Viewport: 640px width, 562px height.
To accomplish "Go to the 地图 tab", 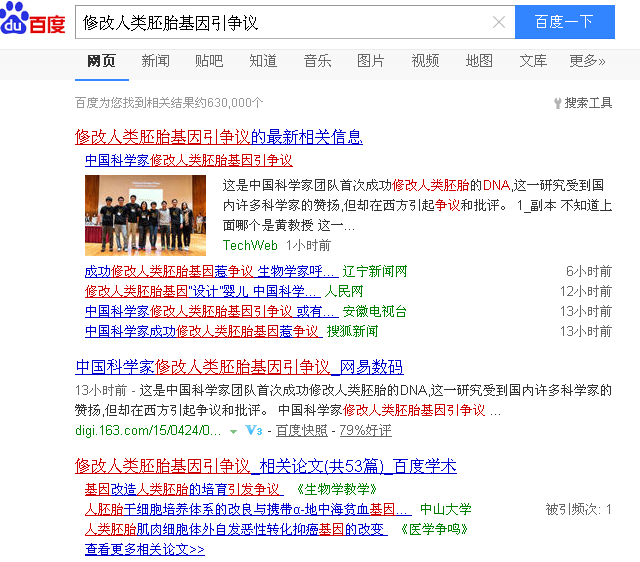I will click(479, 61).
